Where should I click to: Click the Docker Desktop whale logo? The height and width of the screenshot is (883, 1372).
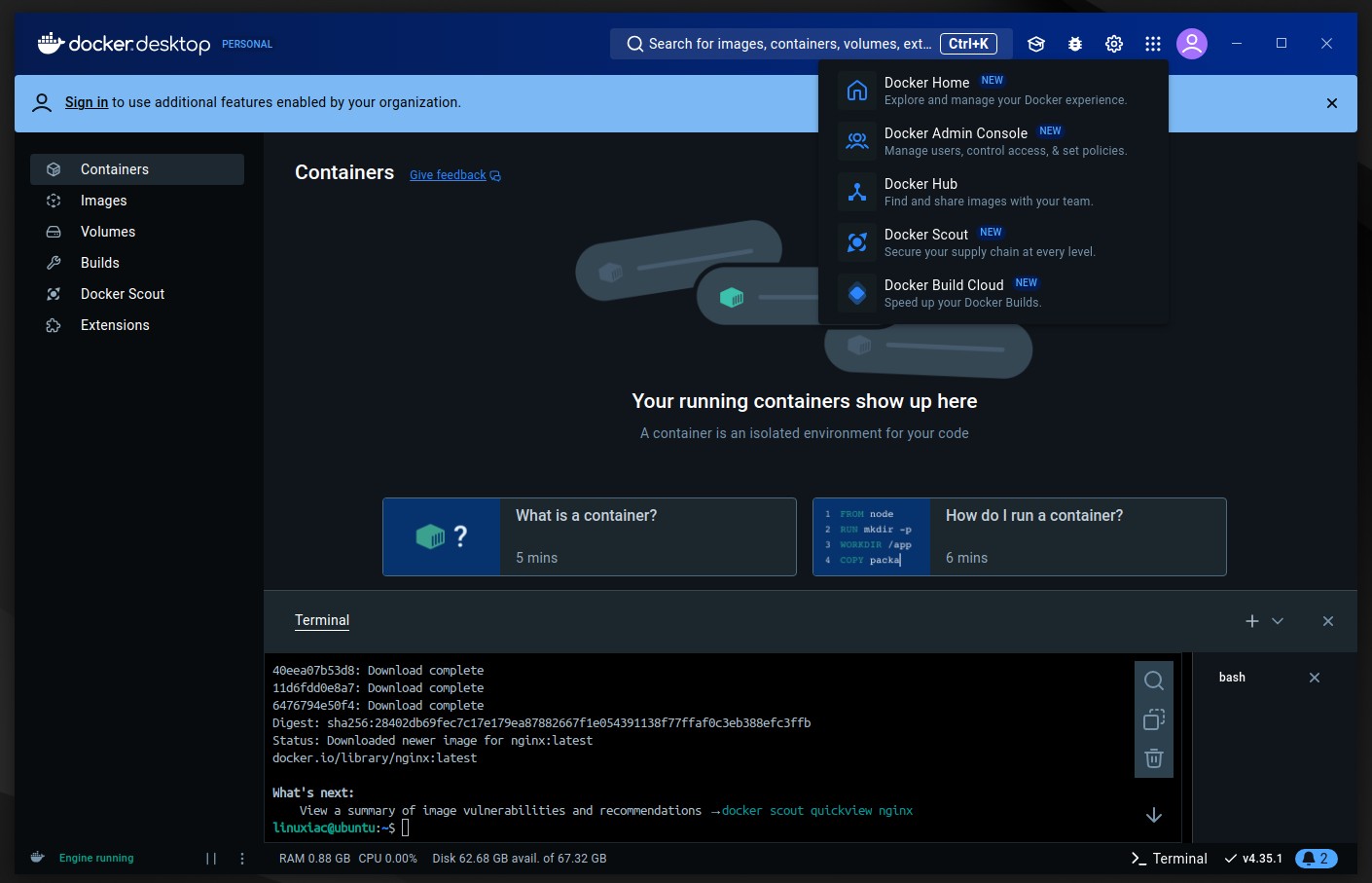coord(124,44)
